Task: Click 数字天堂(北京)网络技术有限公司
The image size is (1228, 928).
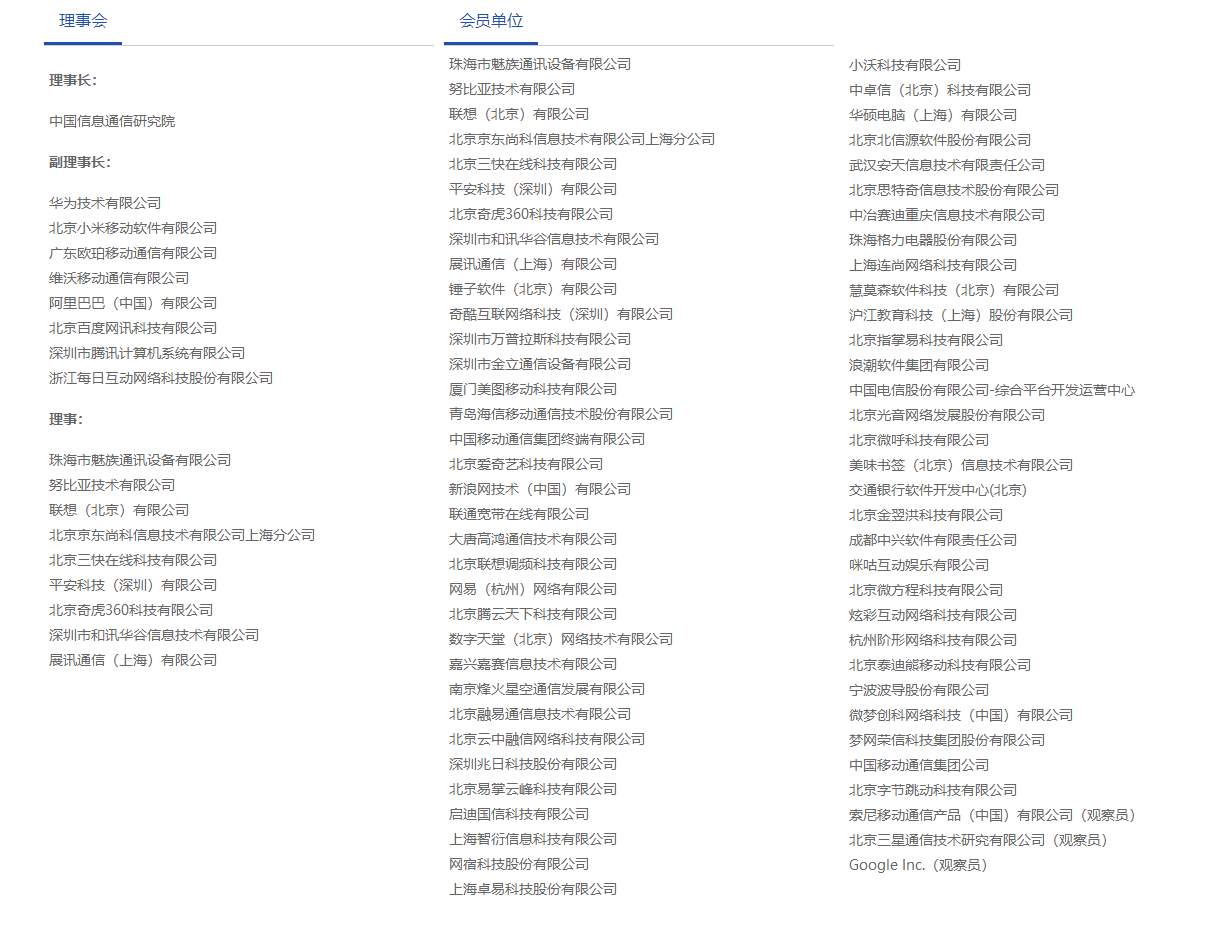Action: 561,639
